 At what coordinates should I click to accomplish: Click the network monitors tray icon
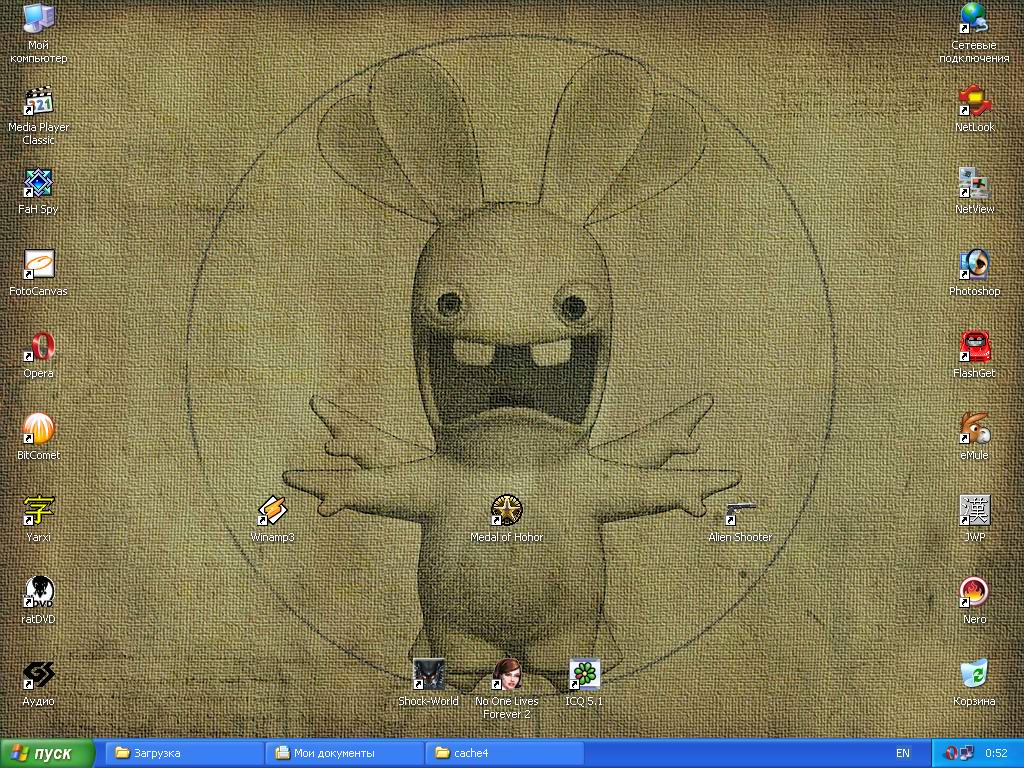[967, 753]
